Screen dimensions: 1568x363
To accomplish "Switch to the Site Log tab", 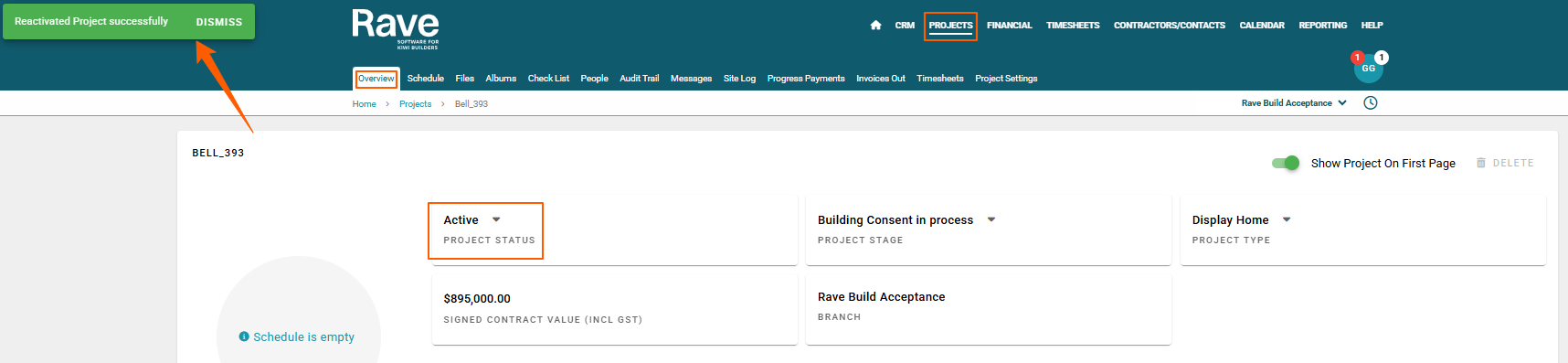I will [x=739, y=79].
